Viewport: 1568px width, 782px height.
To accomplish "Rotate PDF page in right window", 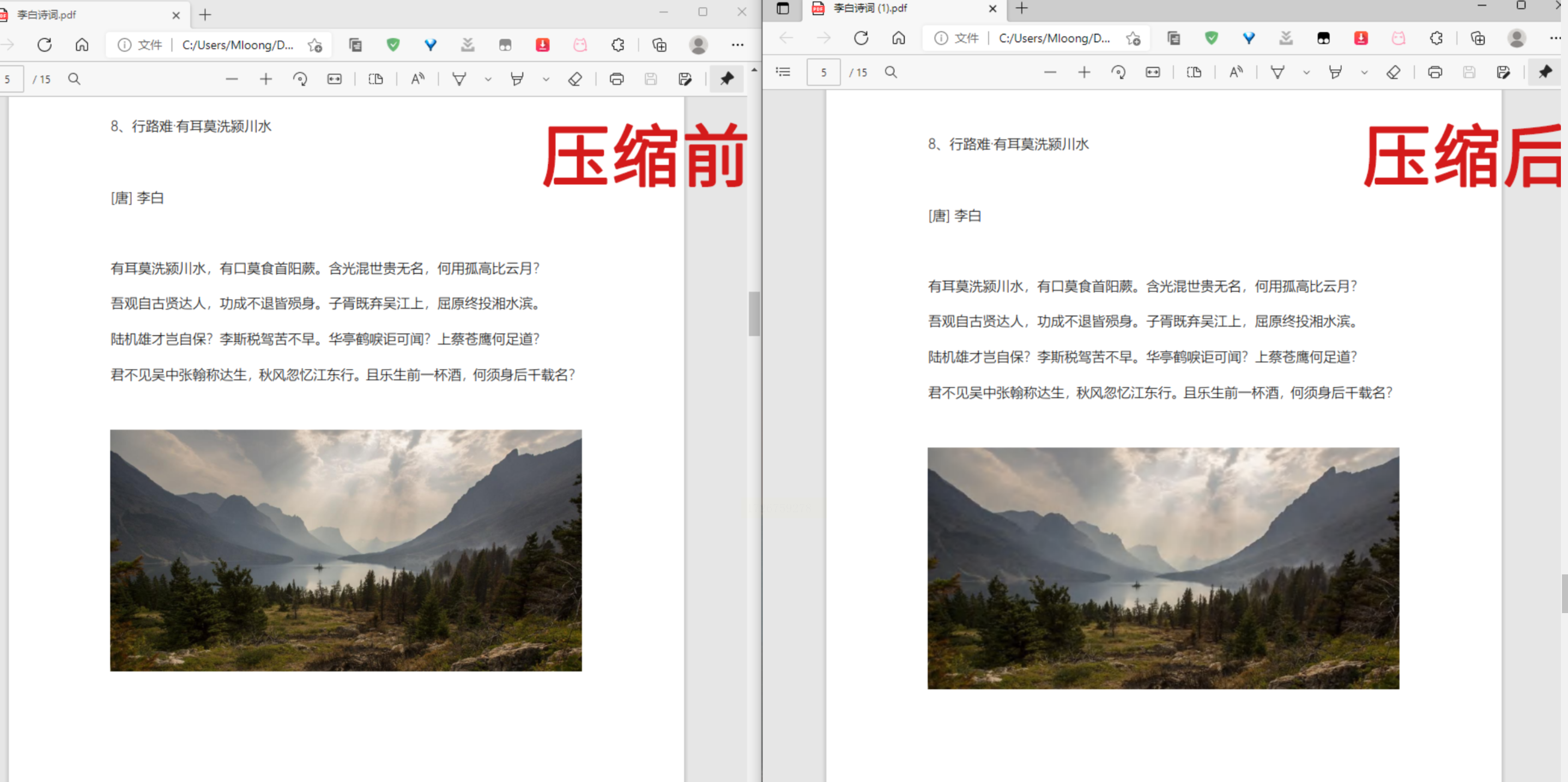I will pyautogui.click(x=1118, y=72).
